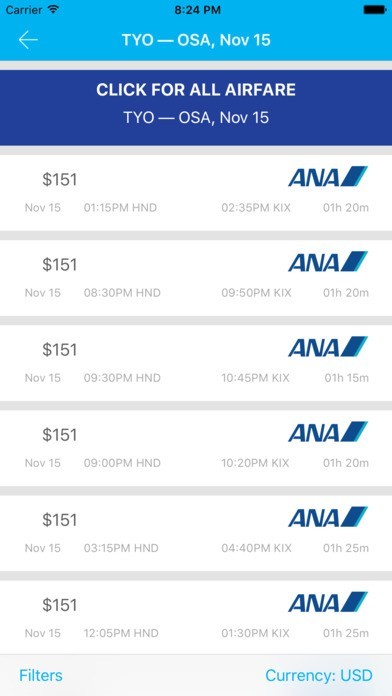
Task: Click ANA logo on 12:05PM flight
Action: click(328, 602)
